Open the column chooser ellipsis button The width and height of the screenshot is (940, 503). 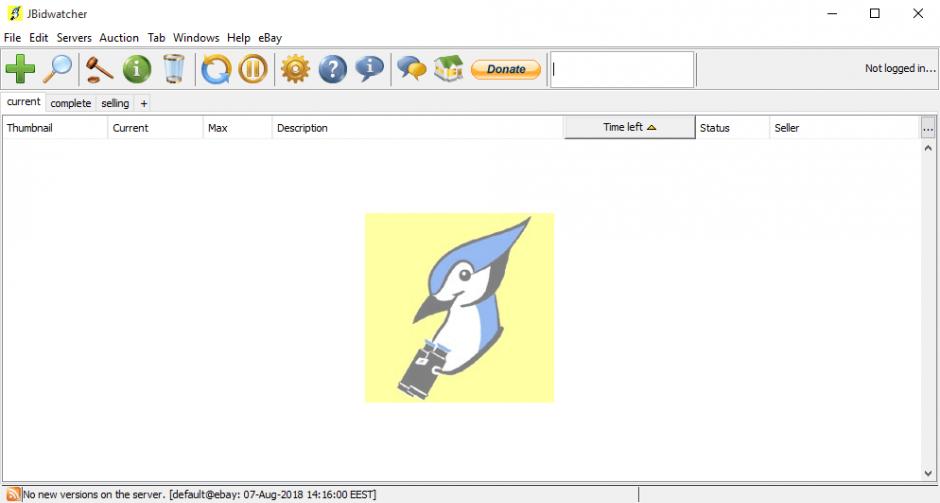tap(928, 128)
